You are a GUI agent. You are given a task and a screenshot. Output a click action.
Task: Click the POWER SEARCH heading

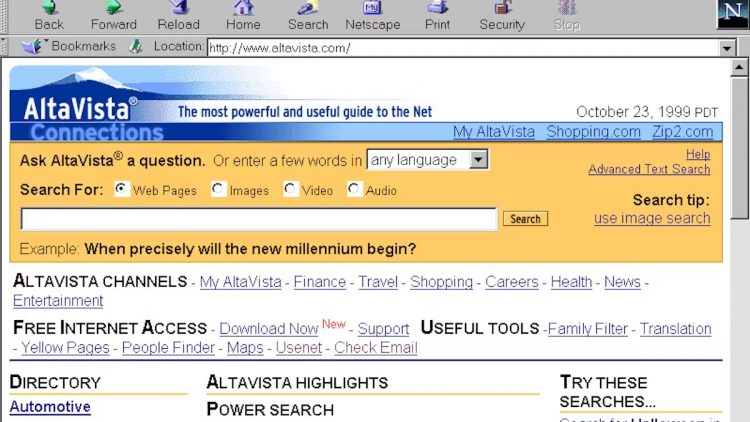270,410
